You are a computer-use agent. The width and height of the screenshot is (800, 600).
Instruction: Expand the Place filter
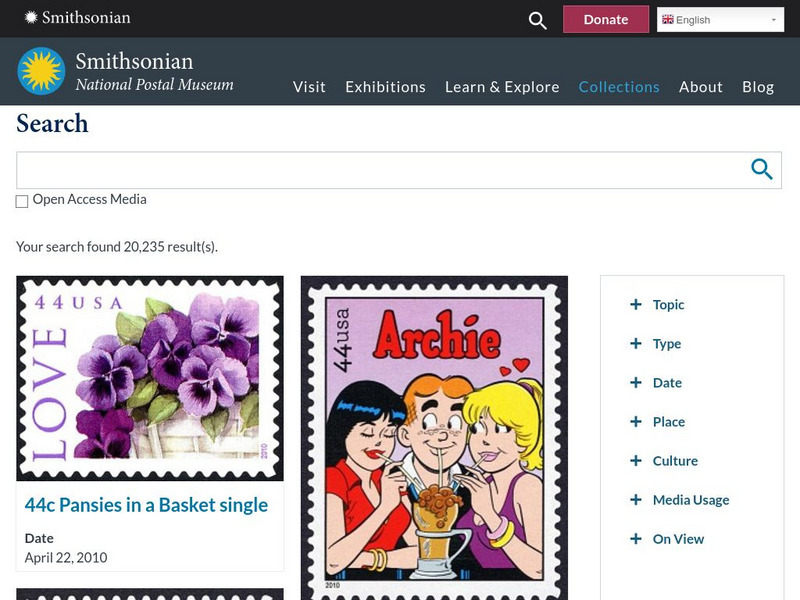(669, 422)
